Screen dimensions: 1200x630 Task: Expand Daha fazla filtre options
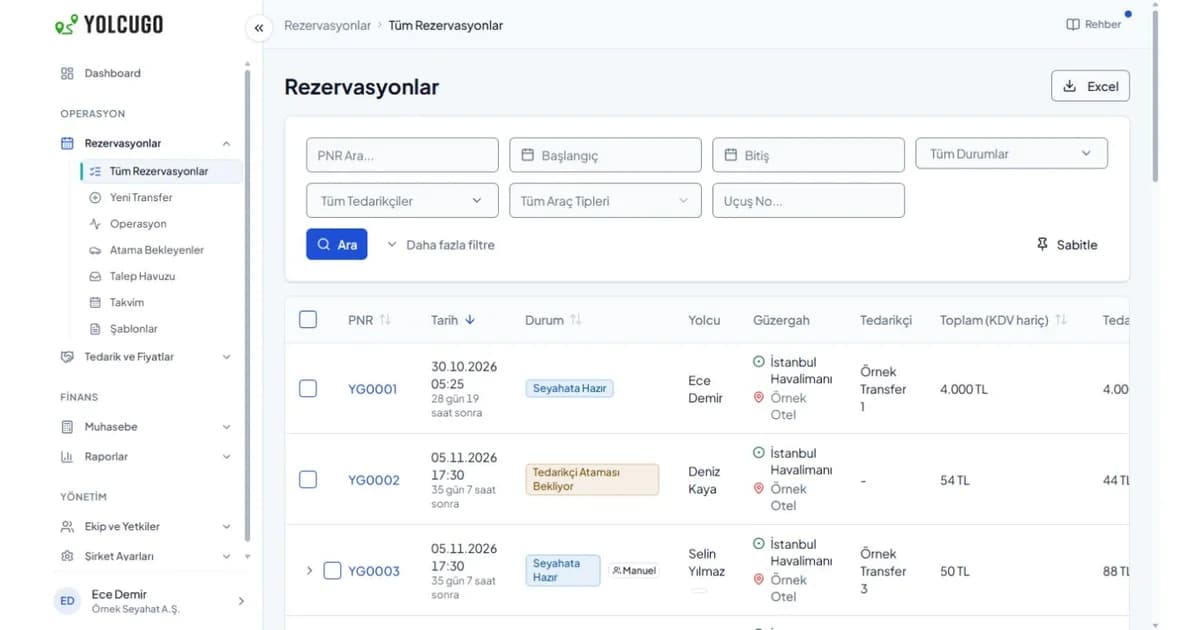tap(441, 245)
